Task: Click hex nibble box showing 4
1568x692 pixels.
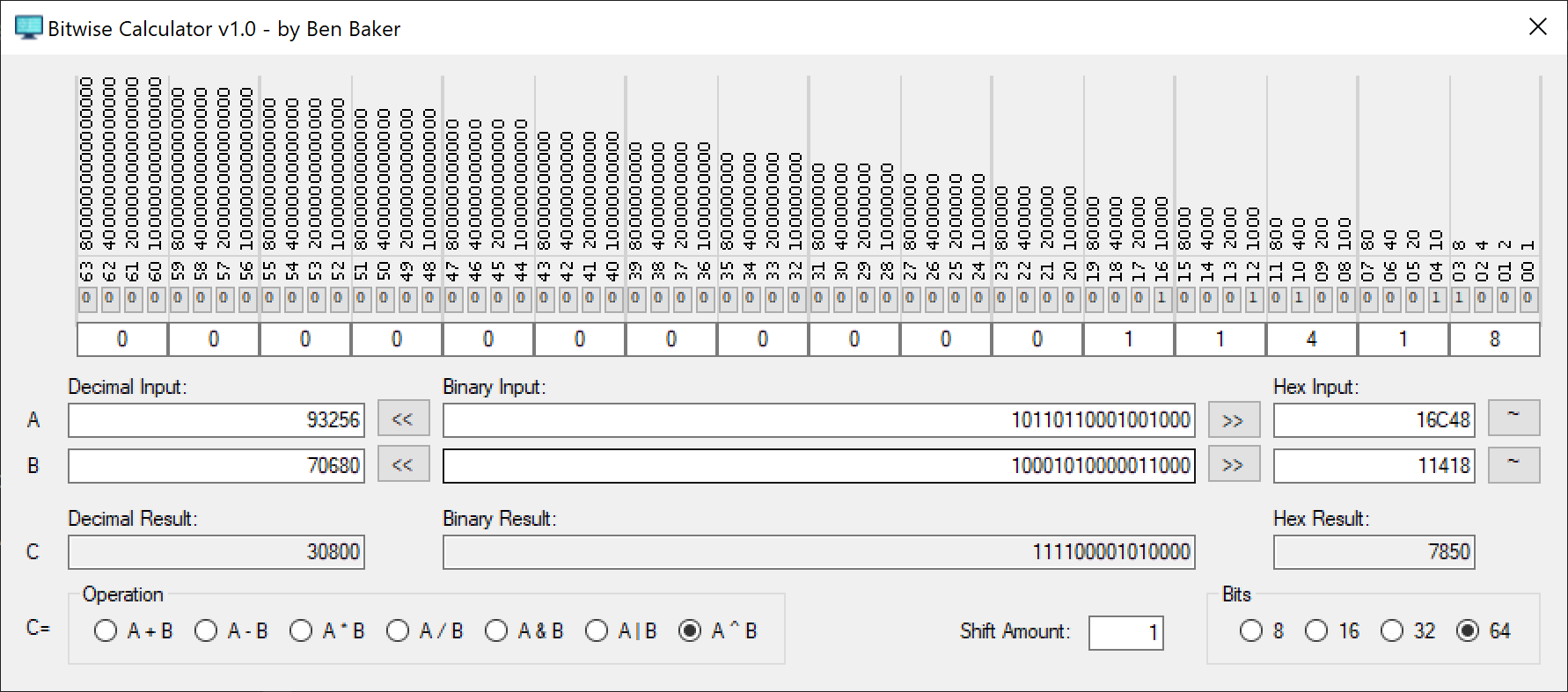Action: click(1311, 339)
